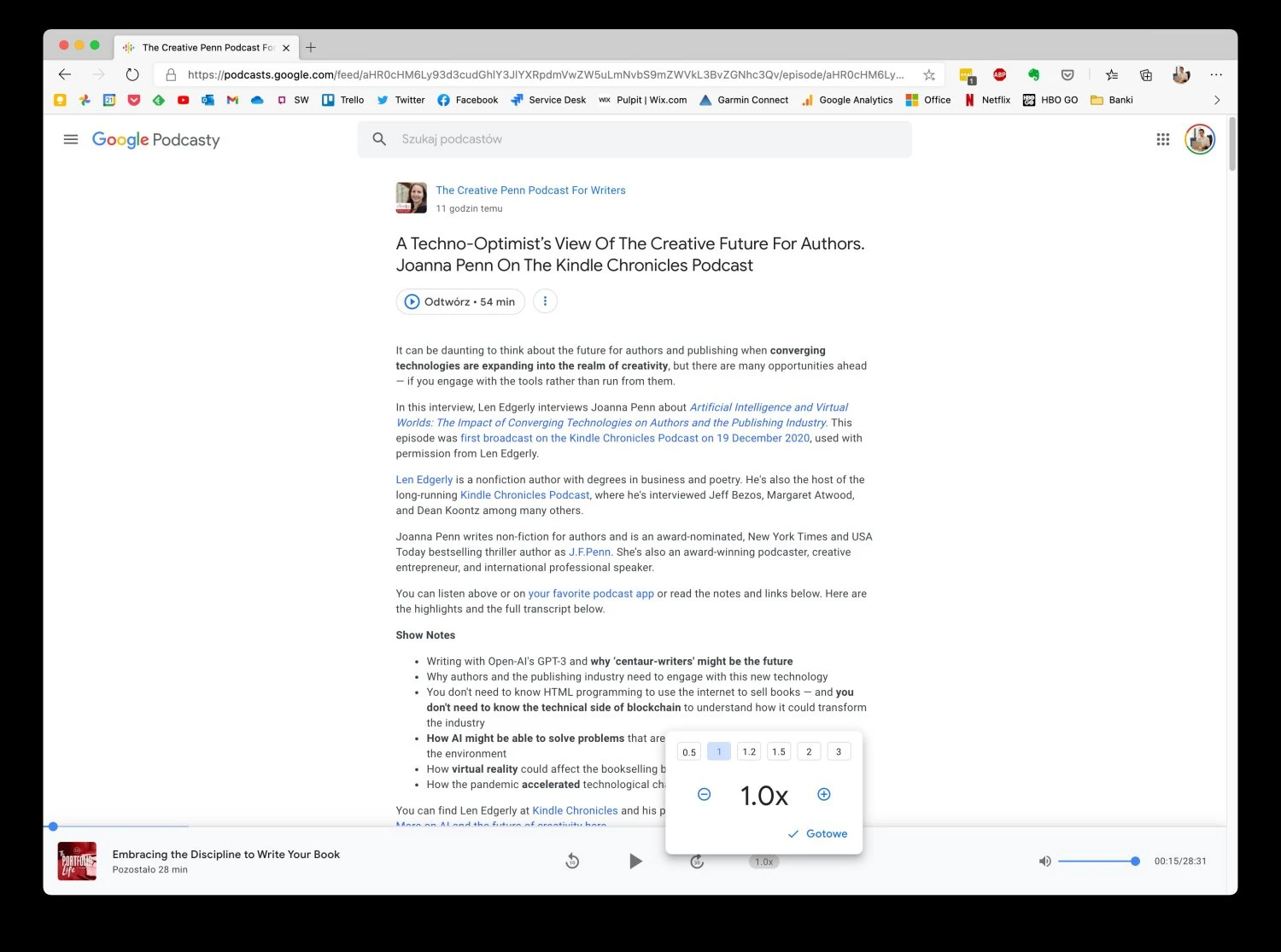Open the Google Podcasts hamburger menu
This screenshot has height=952, width=1281.
(71, 139)
